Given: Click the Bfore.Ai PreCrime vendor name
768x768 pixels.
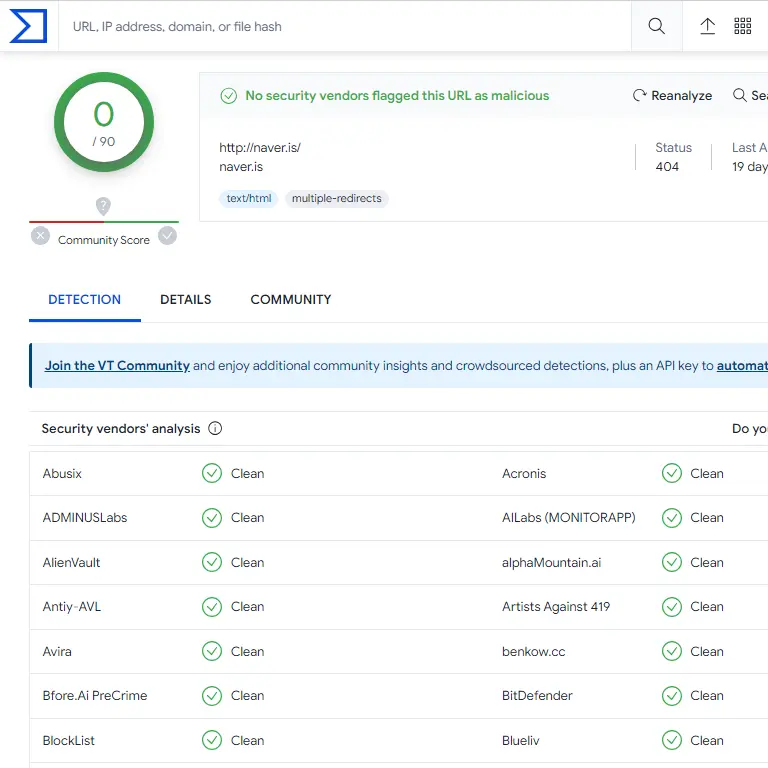Looking at the screenshot, I should pos(95,696).
